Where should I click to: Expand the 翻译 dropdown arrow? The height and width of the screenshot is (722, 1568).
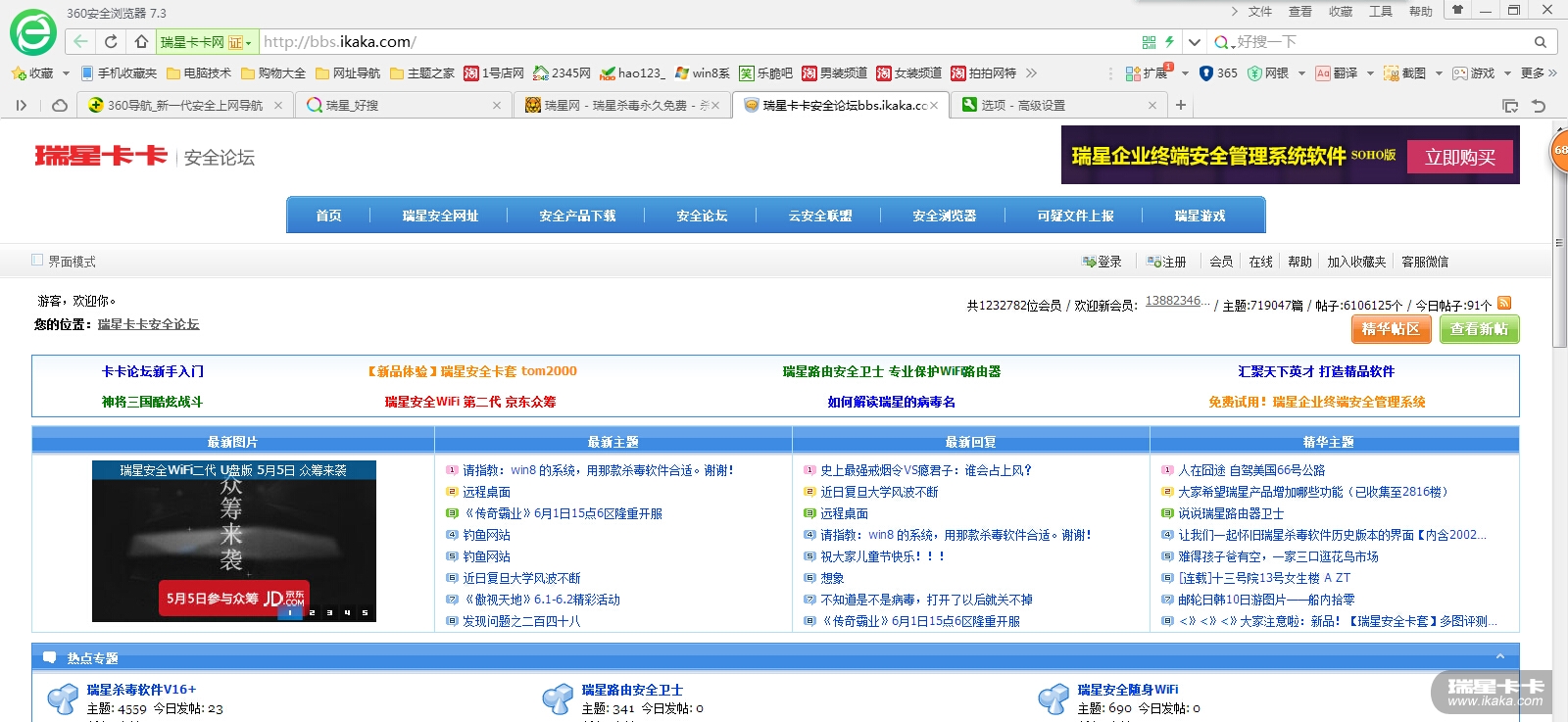1370,73
